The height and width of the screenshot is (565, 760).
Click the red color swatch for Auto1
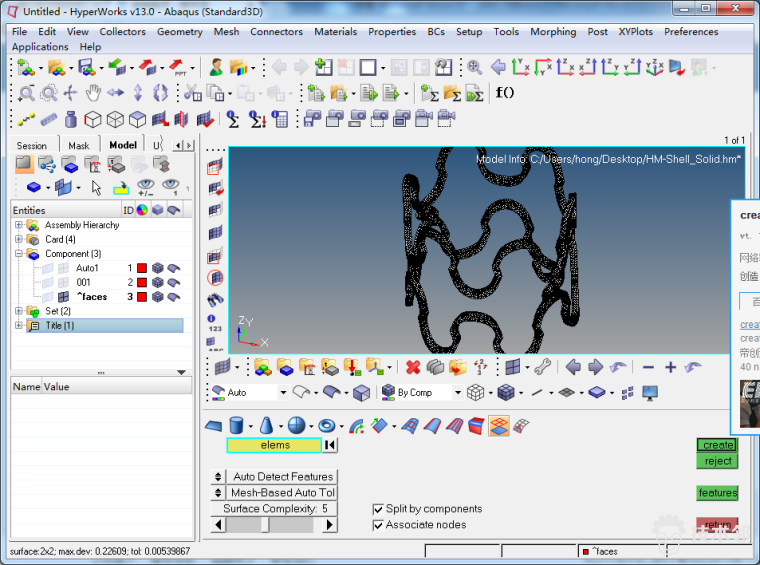(x=142, y=268)
